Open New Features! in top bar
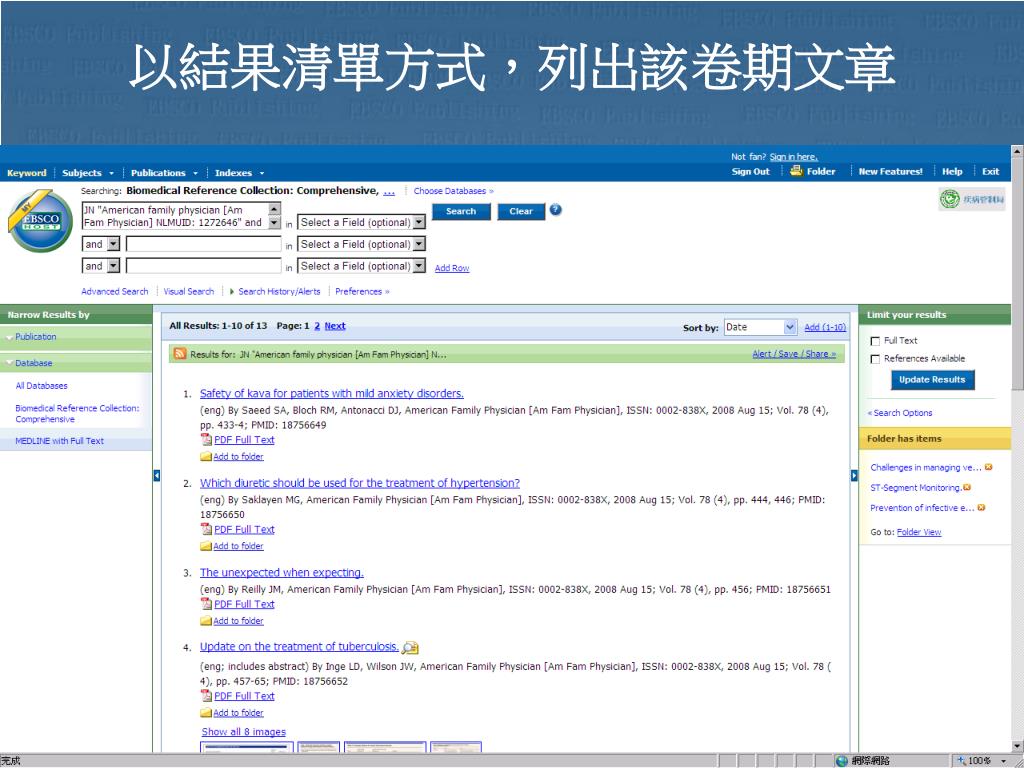The height and width of the screenshot is (768, 1024). tap(890, 171)
